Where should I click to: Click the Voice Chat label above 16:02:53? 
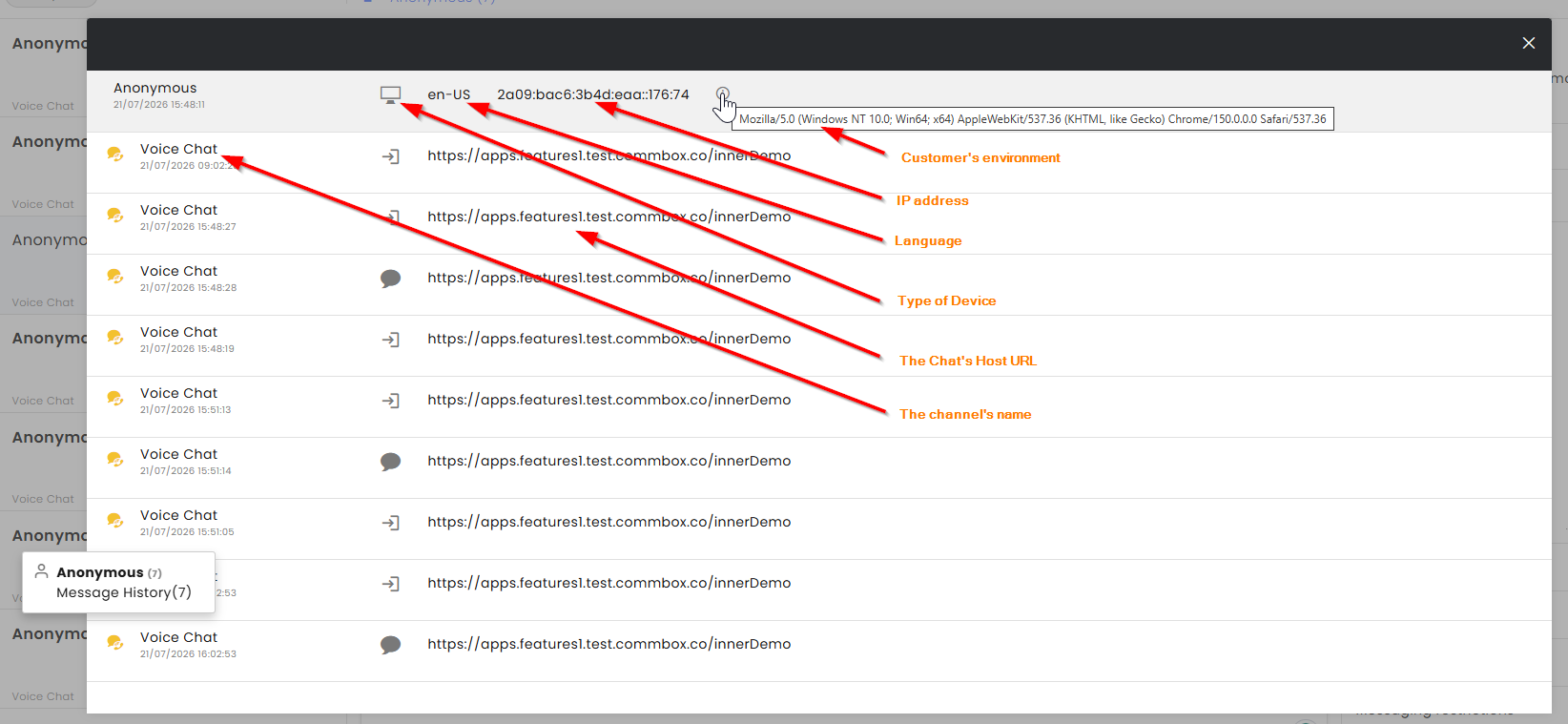coord(178,637)
